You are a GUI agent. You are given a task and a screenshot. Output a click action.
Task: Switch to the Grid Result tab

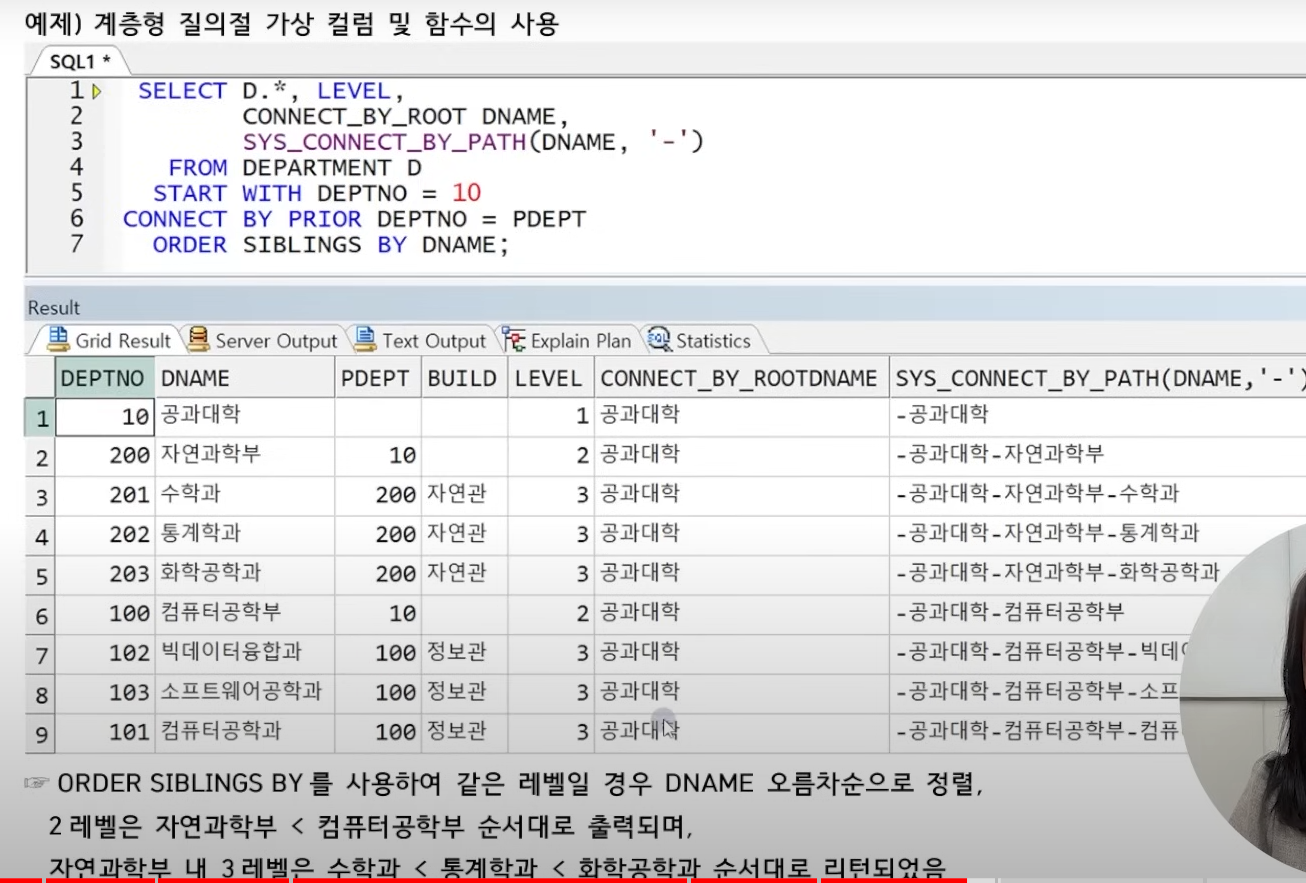tap(109, 341)
